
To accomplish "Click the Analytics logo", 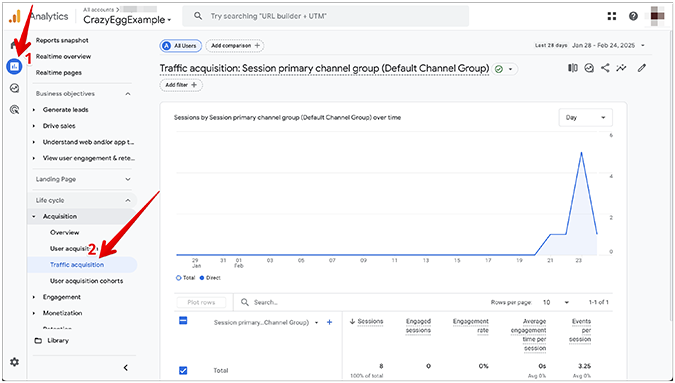I will [14, 16].
